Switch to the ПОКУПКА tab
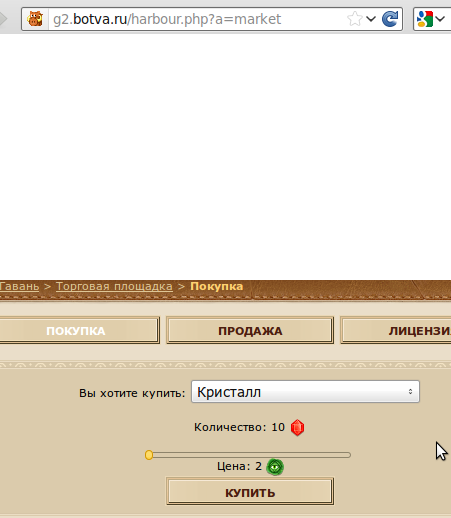Image resolution: width=451 pixels, height=518 pixels. [77, 331]
